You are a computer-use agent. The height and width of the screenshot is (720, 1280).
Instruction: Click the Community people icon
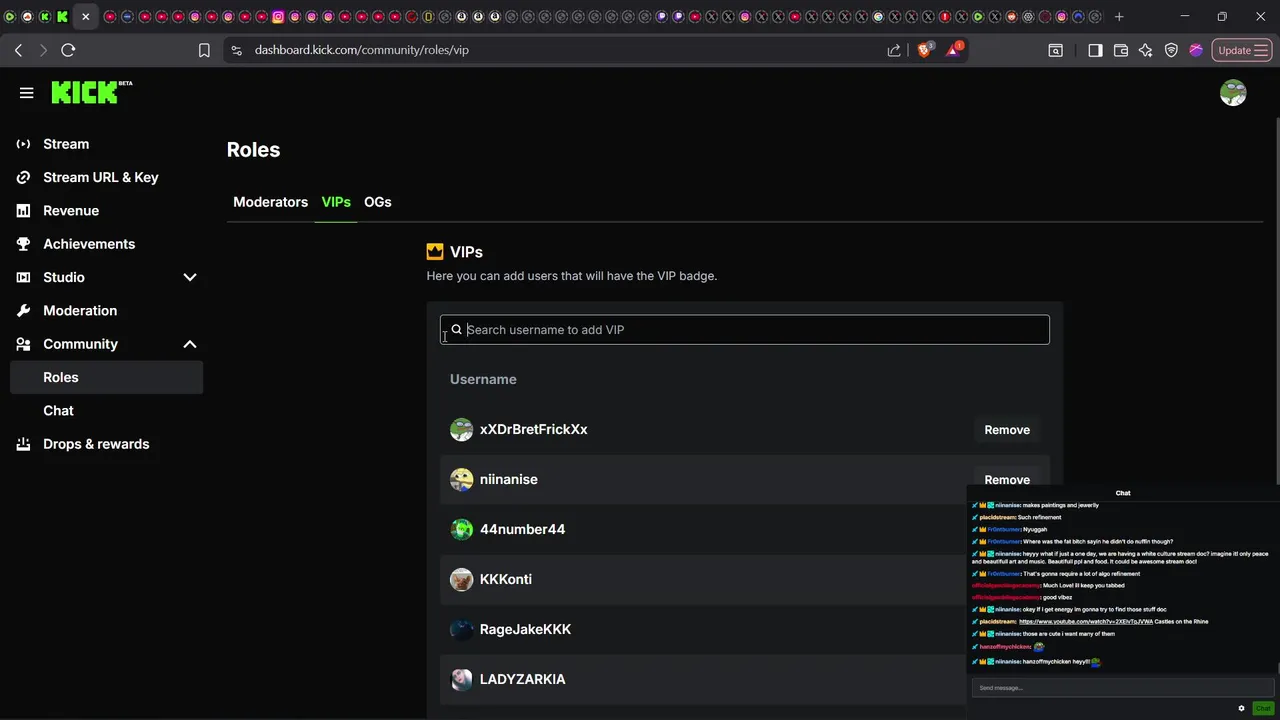coord(23,344)
